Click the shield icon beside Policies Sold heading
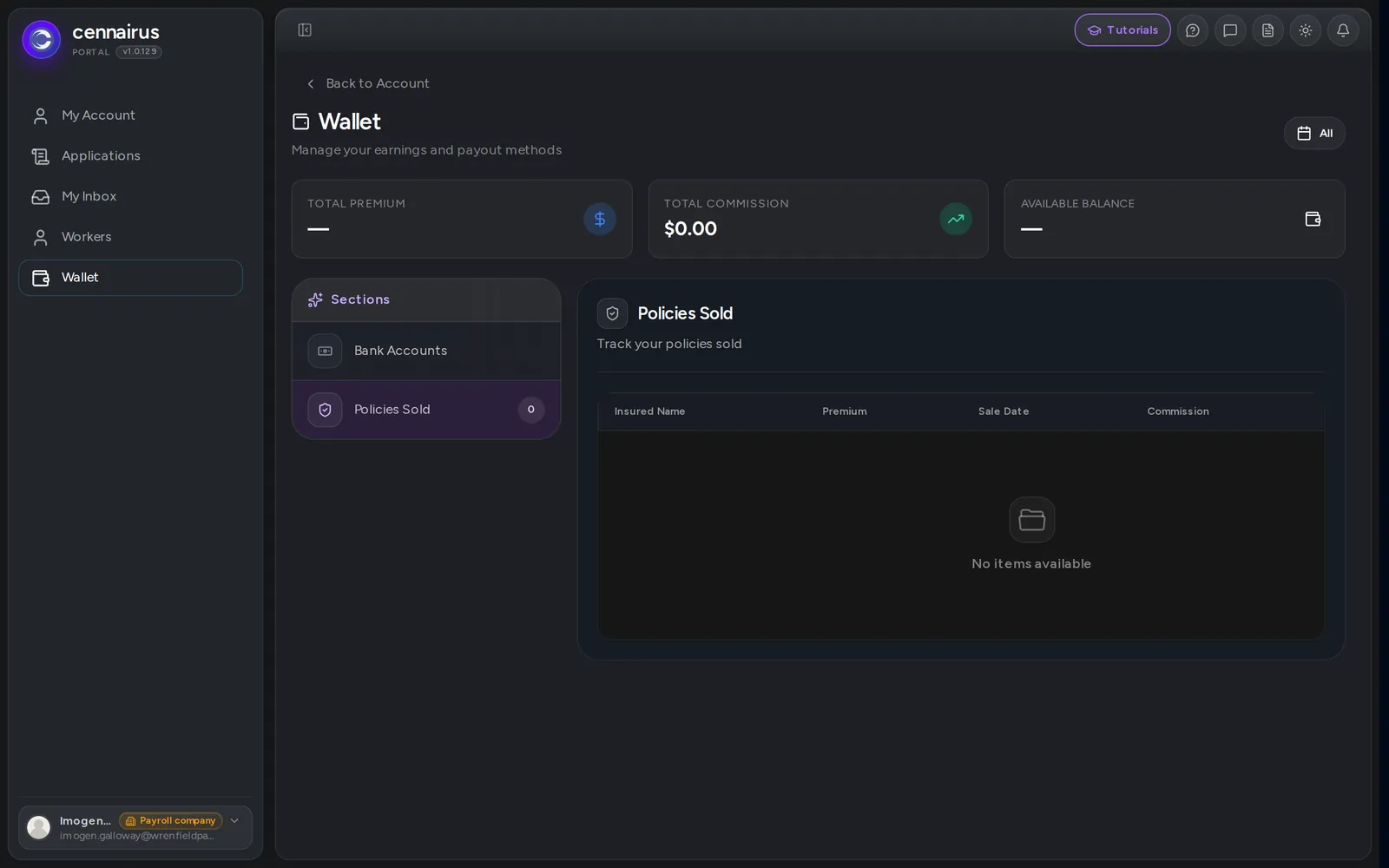Screen dimensions: 1389x868 coord(612,313)
